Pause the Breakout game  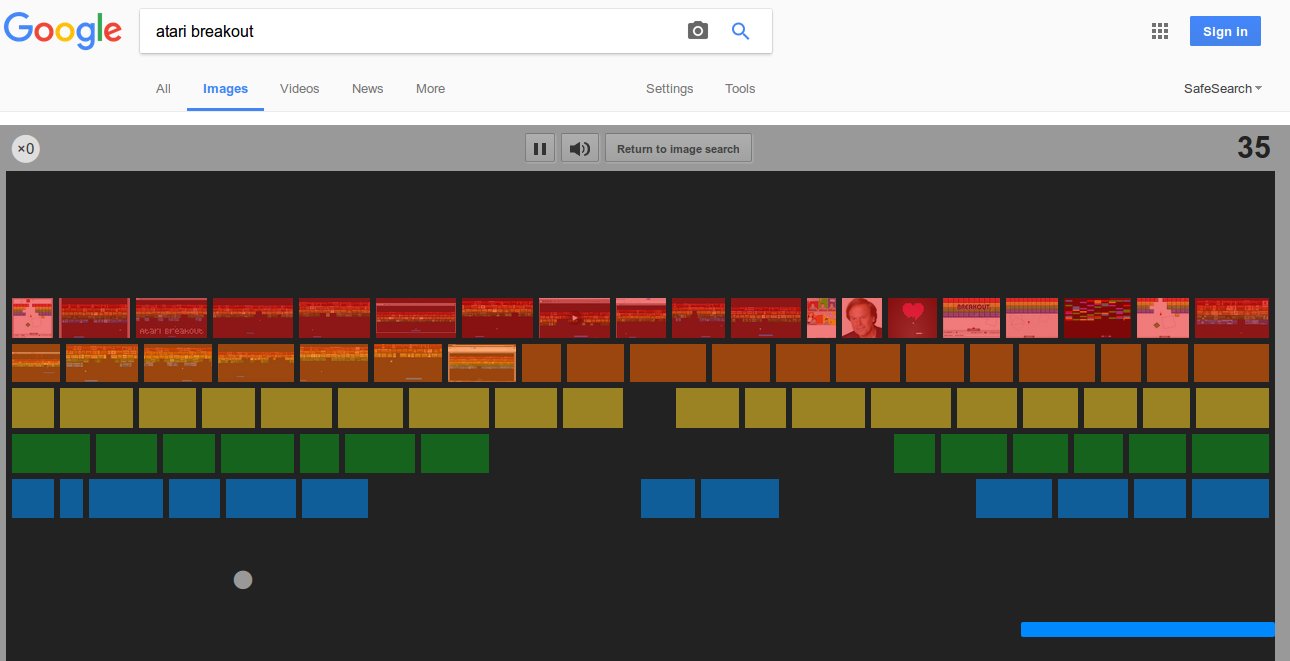[540, 149]
